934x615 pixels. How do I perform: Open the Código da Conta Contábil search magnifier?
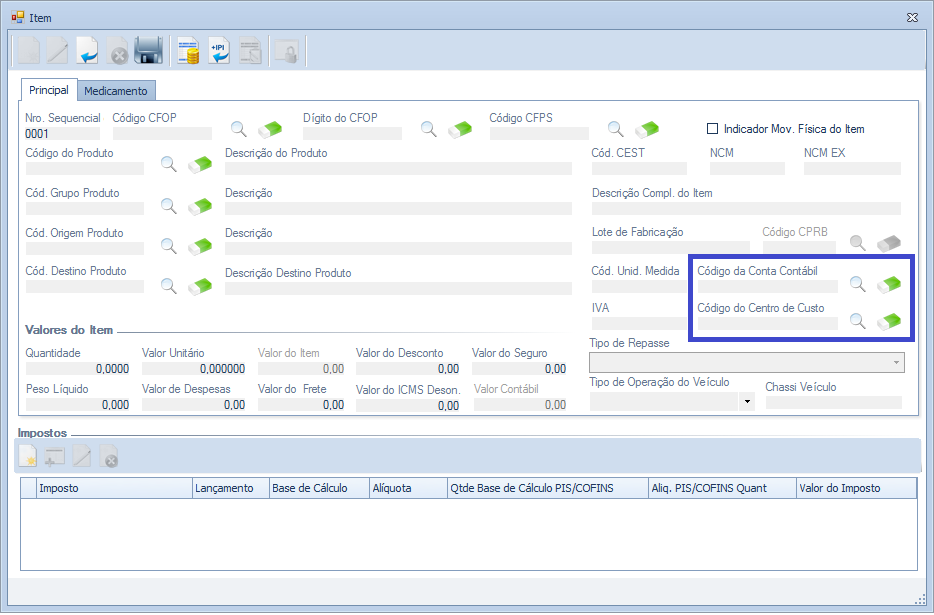[857, 284]
